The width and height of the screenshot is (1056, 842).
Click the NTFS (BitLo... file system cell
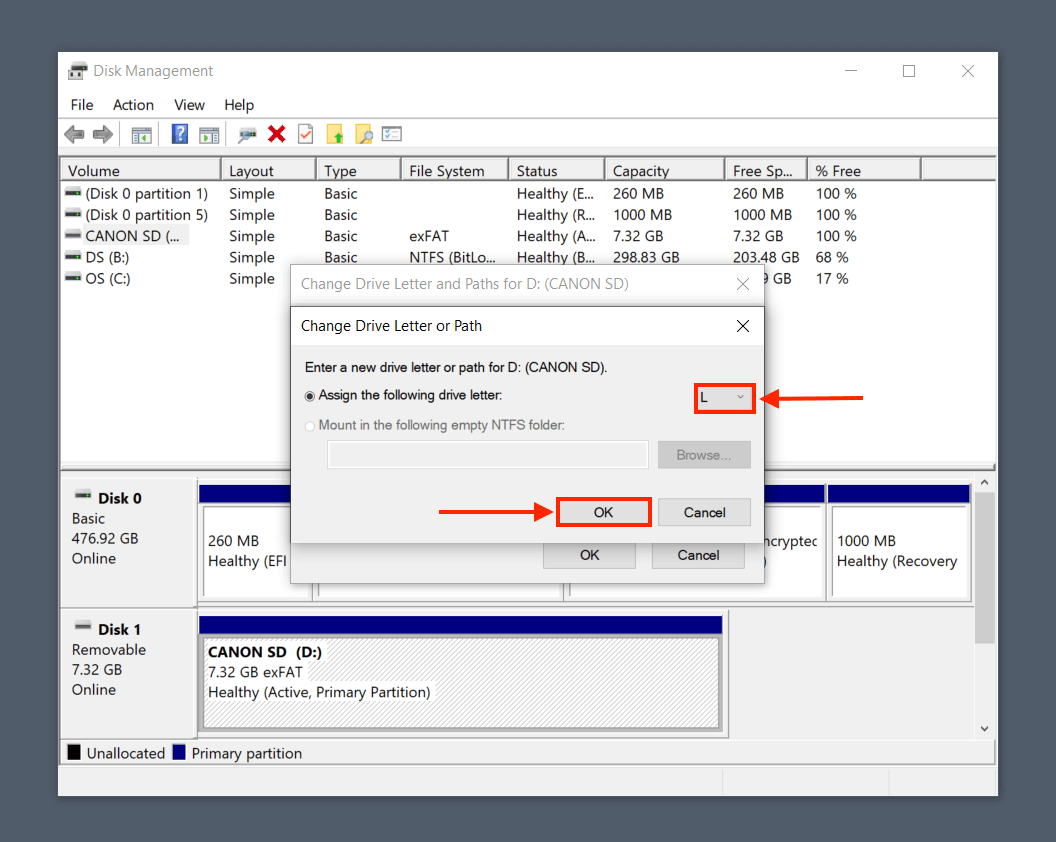click(x=453, y=257)
